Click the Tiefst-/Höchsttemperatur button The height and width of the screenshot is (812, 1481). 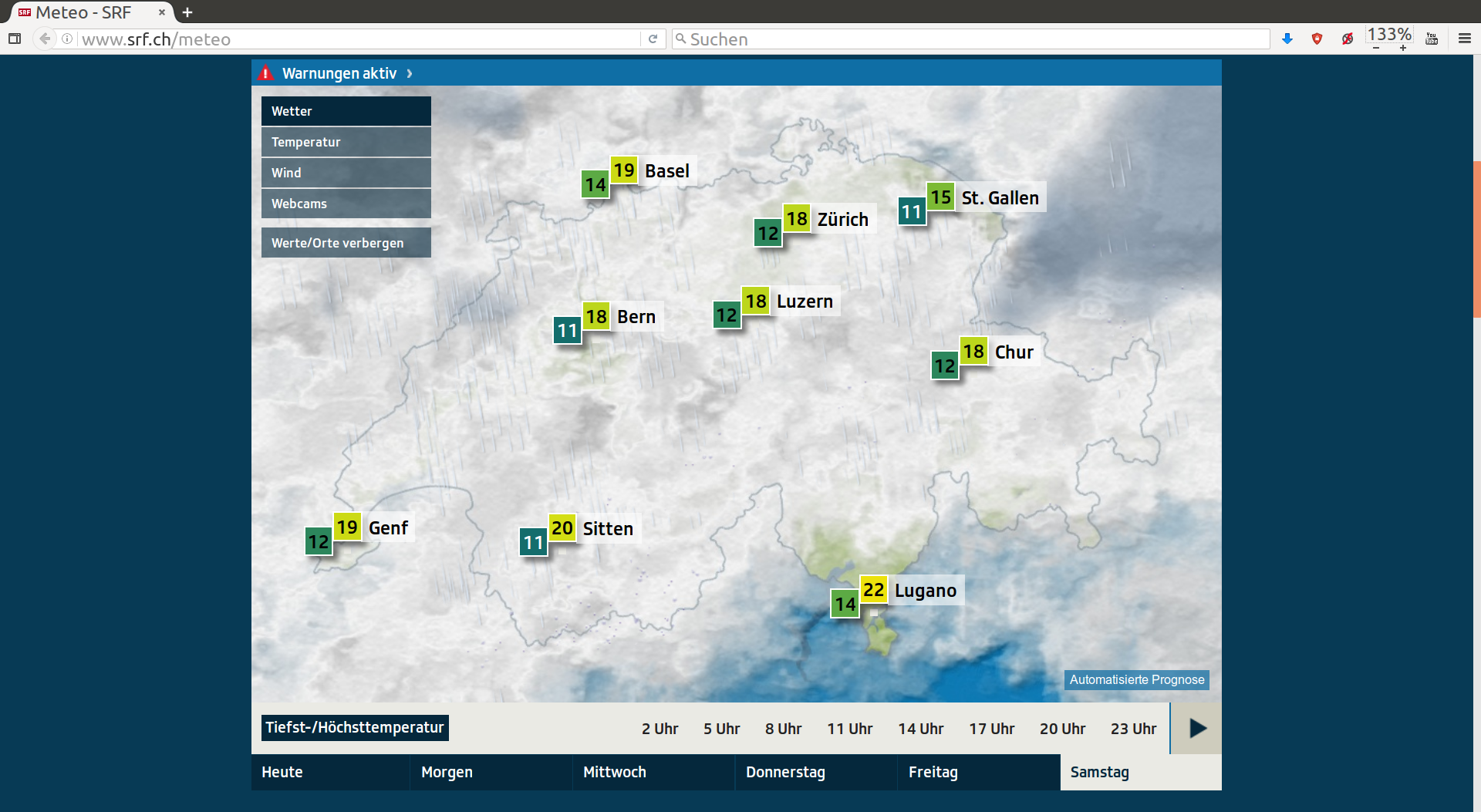355,727
